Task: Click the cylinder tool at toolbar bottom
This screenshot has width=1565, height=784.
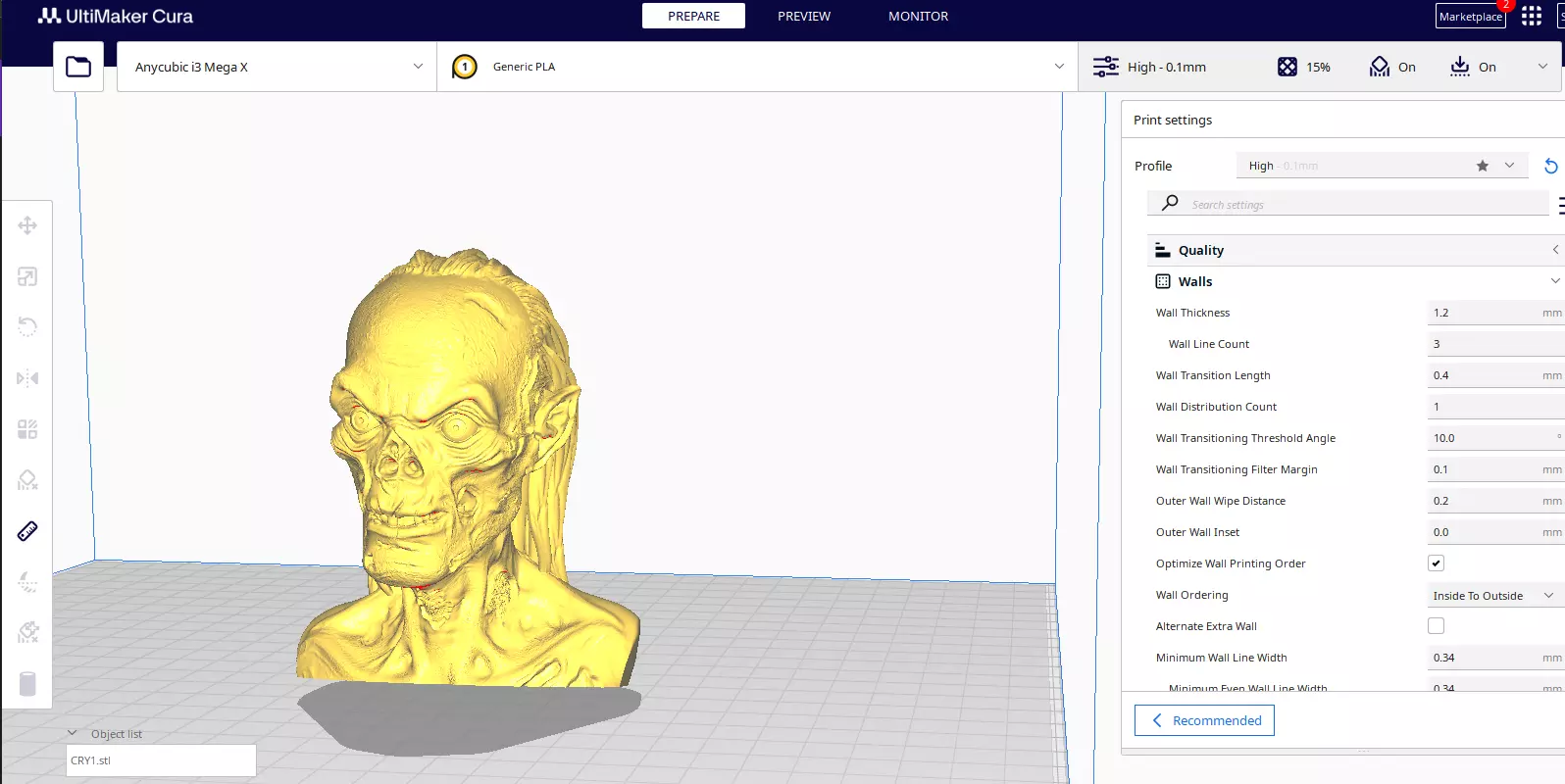Action: [x=27, y=683]
